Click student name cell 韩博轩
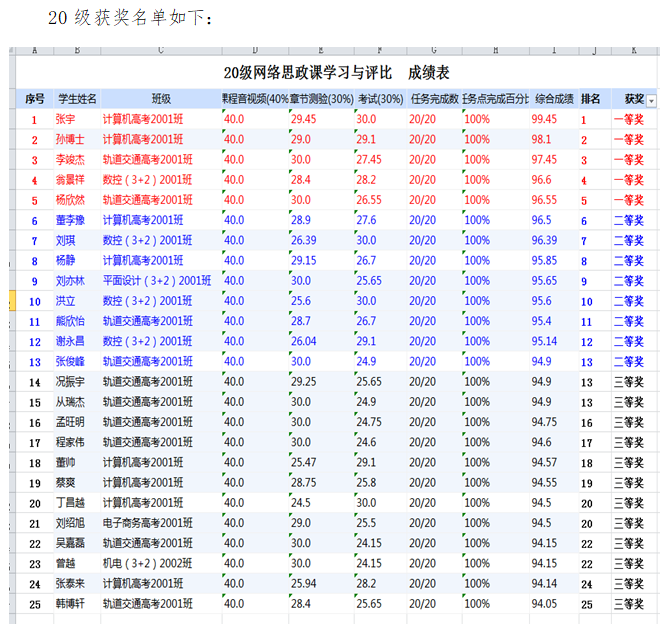This screenshot has width=666, height=630. click(71, 604)
